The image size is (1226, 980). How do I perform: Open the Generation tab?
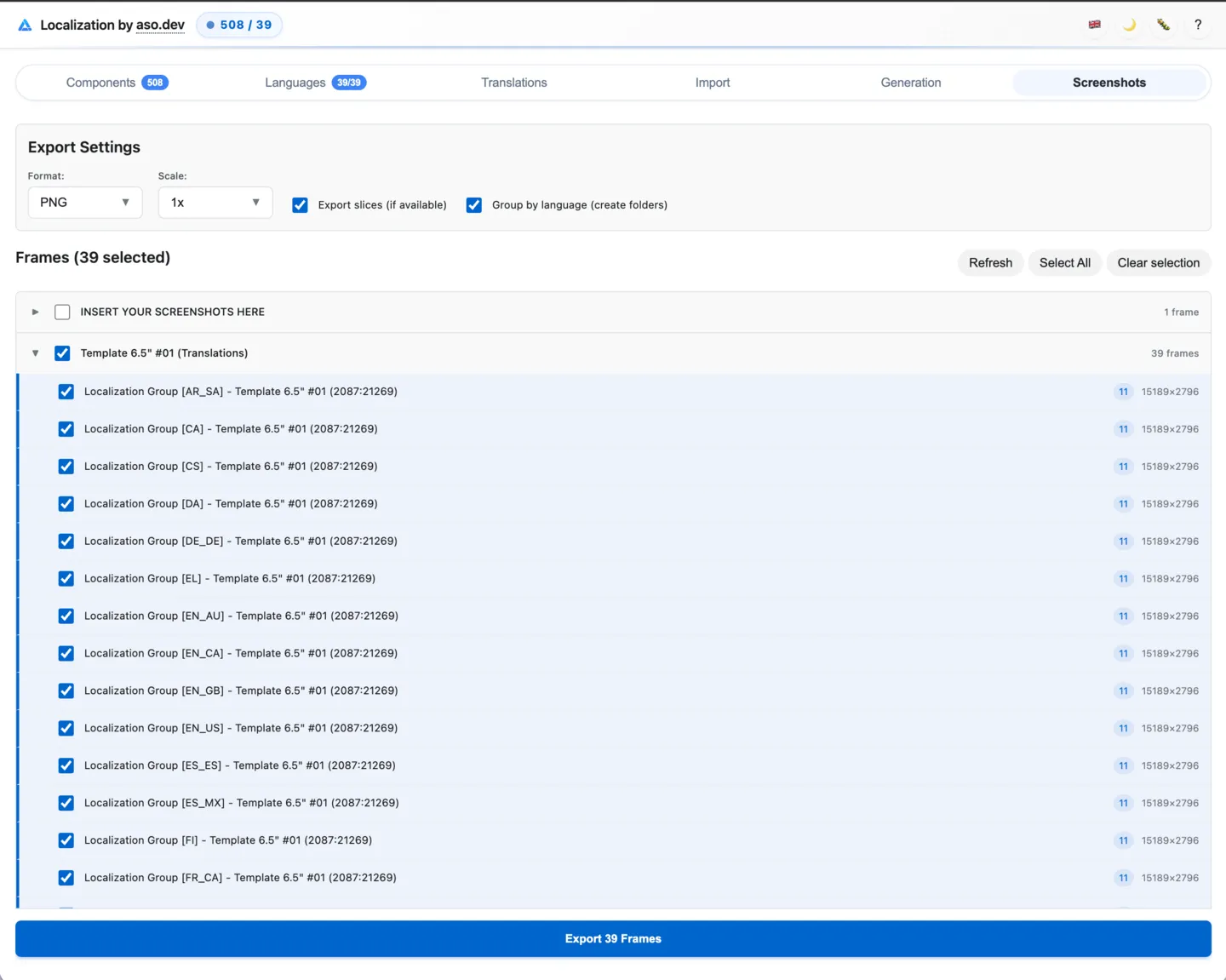click(910, 82)
